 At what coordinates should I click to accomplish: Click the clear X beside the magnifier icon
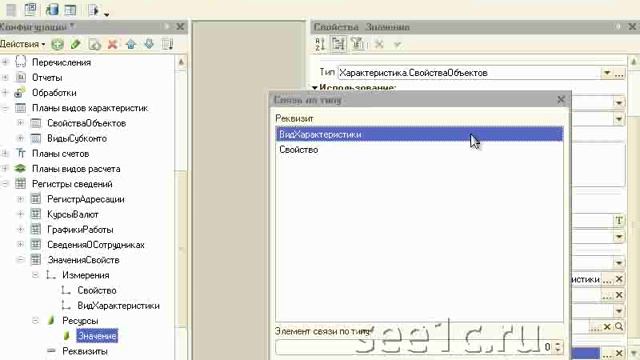[607, 327]
